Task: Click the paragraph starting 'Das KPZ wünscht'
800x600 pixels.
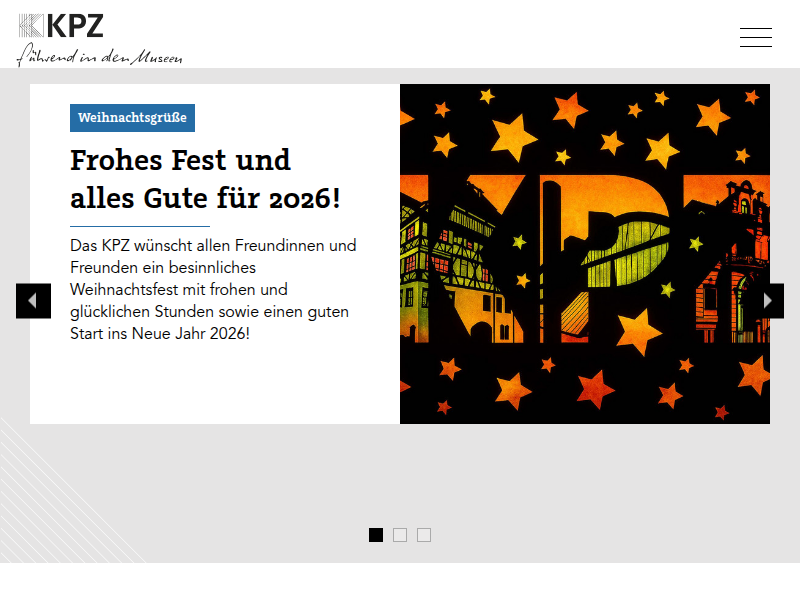Action: (213, 289)
